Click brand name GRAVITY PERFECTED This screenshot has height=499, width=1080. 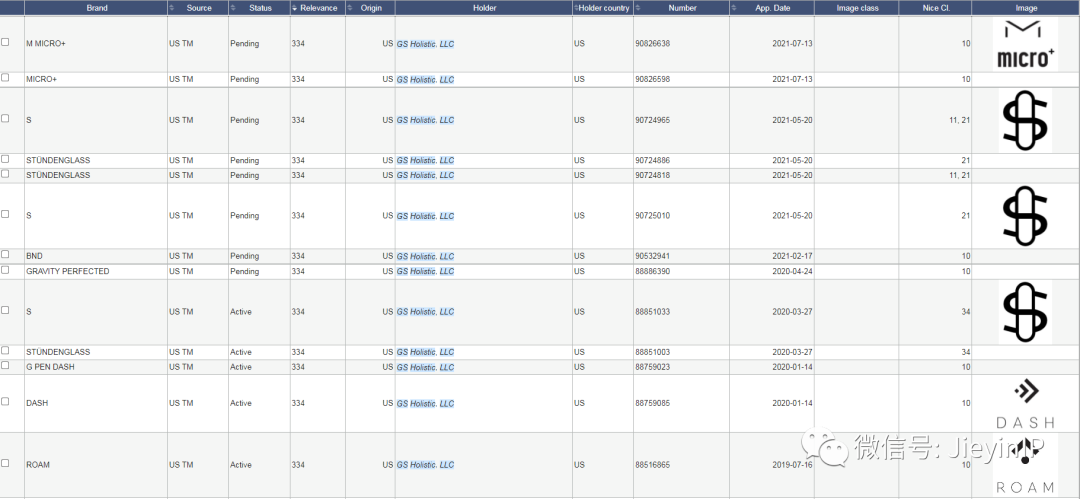pyautogui.click(x=68, y=271)
